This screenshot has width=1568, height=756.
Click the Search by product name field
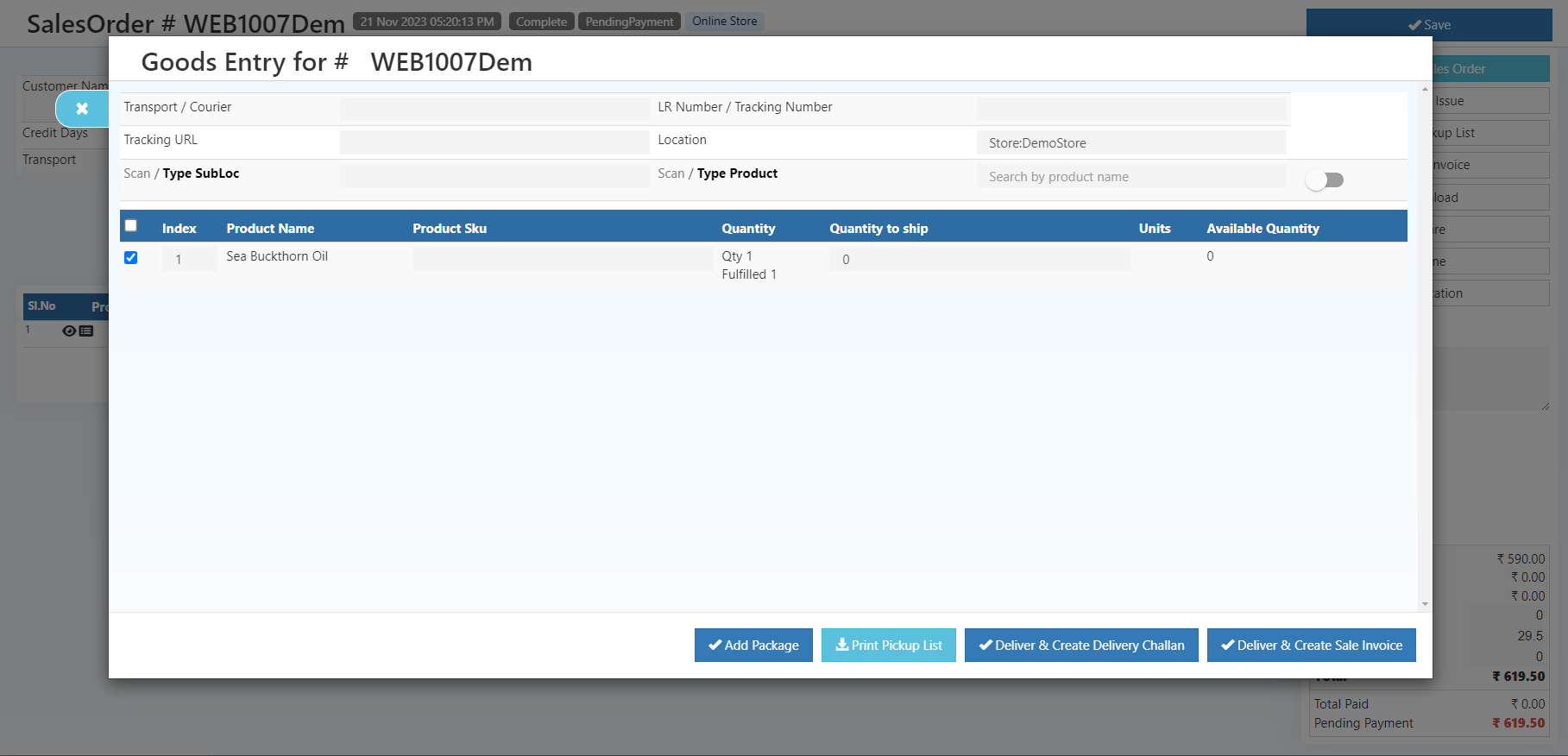click(x=1131, y=176)
